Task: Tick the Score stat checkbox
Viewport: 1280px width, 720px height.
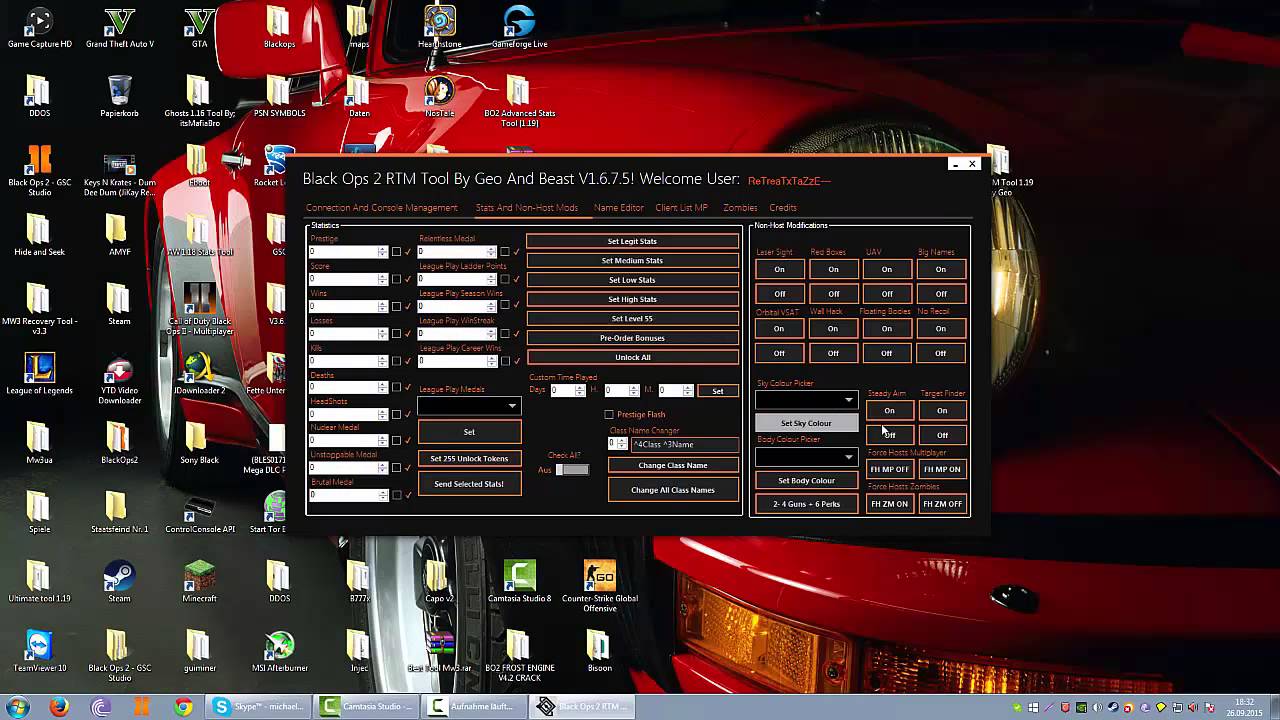Action: click(x=396, y=279)
